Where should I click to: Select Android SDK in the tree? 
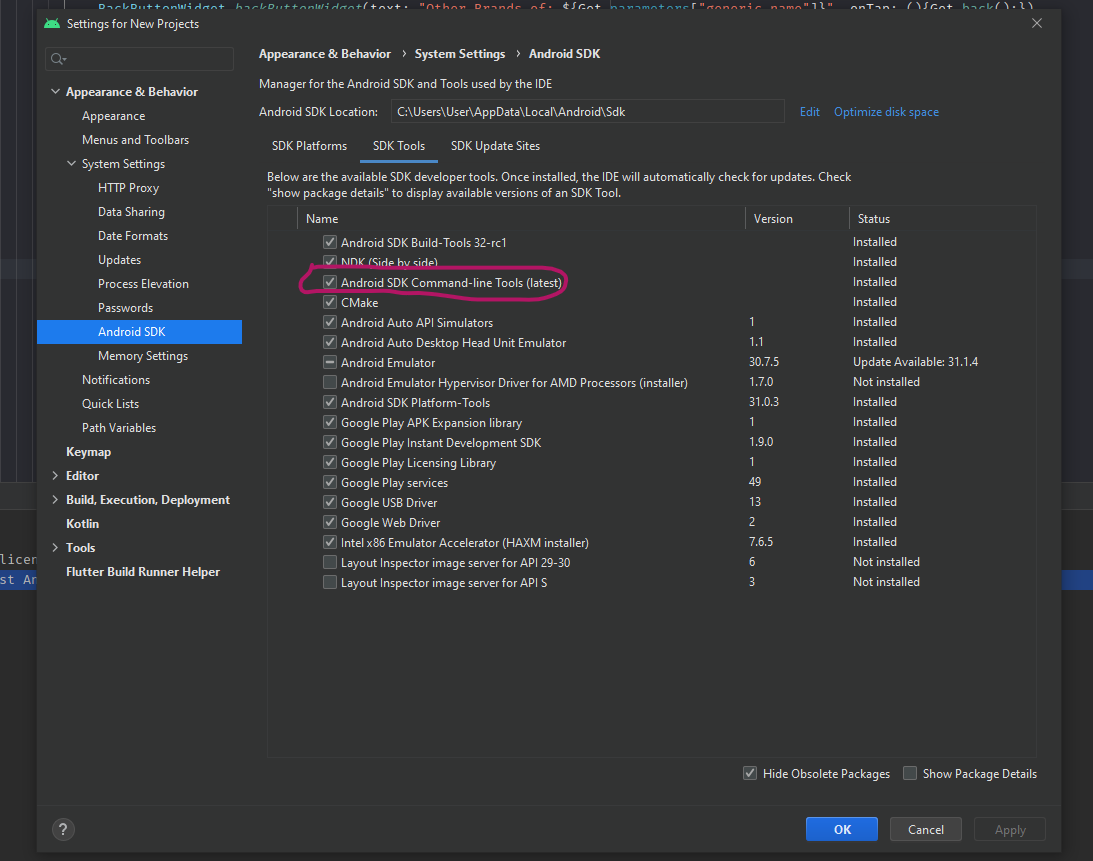pos(139,332)
